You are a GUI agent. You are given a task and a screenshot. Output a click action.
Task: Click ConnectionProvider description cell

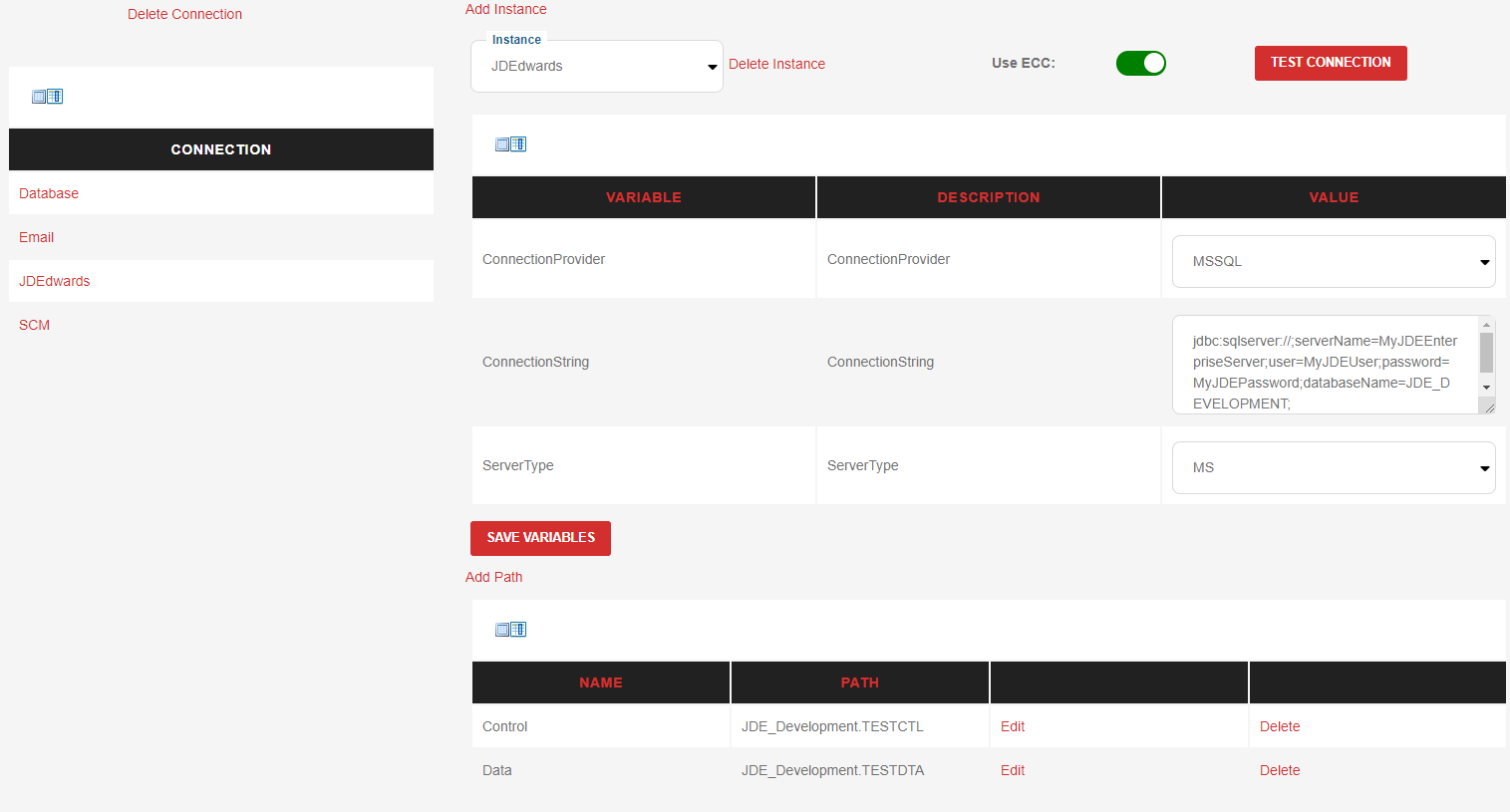point(989,259)
